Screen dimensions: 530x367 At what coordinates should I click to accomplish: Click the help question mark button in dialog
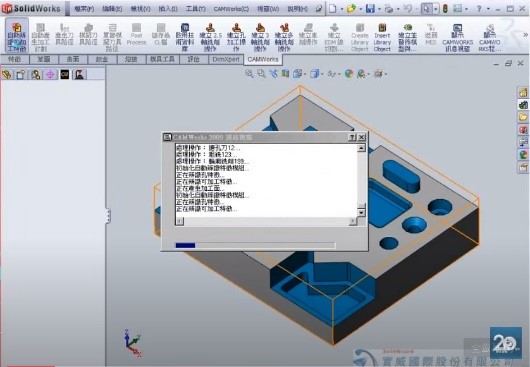[352, 137]
